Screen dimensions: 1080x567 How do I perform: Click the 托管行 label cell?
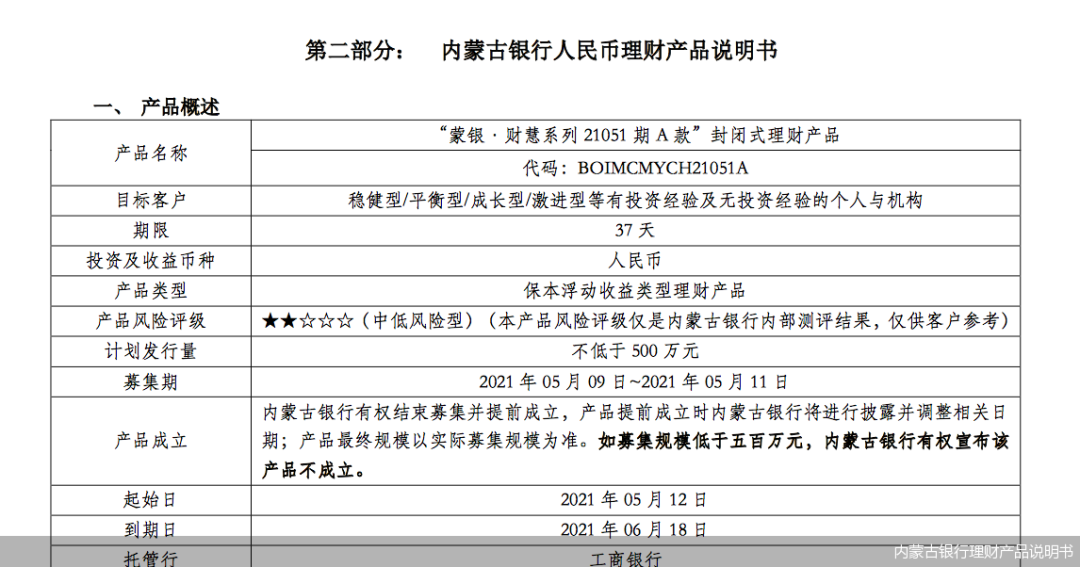point(151,558)
